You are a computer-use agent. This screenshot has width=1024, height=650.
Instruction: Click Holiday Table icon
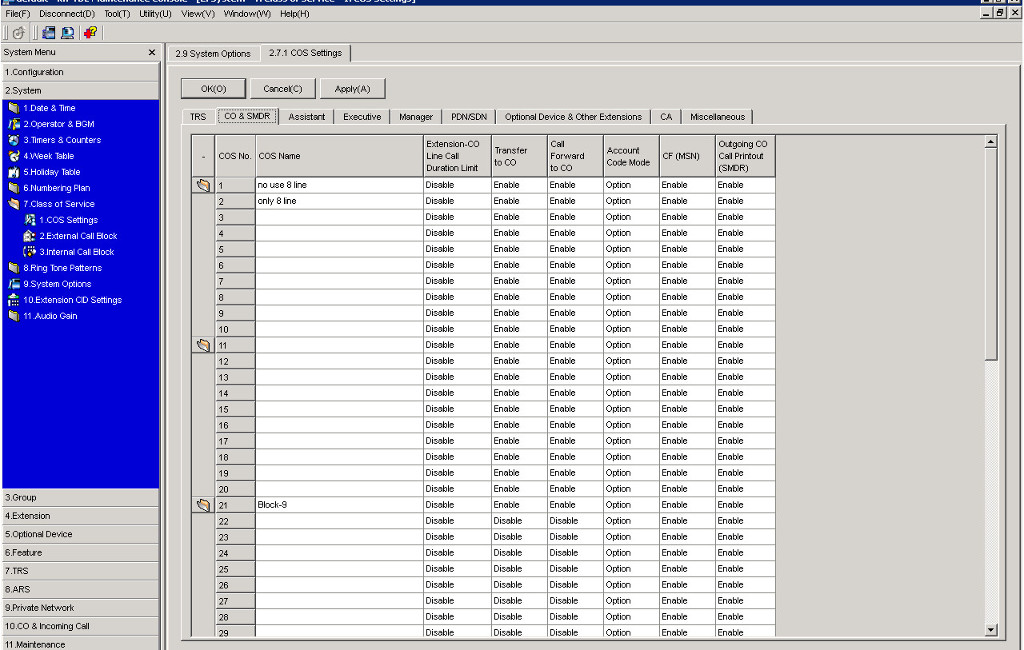14,172
